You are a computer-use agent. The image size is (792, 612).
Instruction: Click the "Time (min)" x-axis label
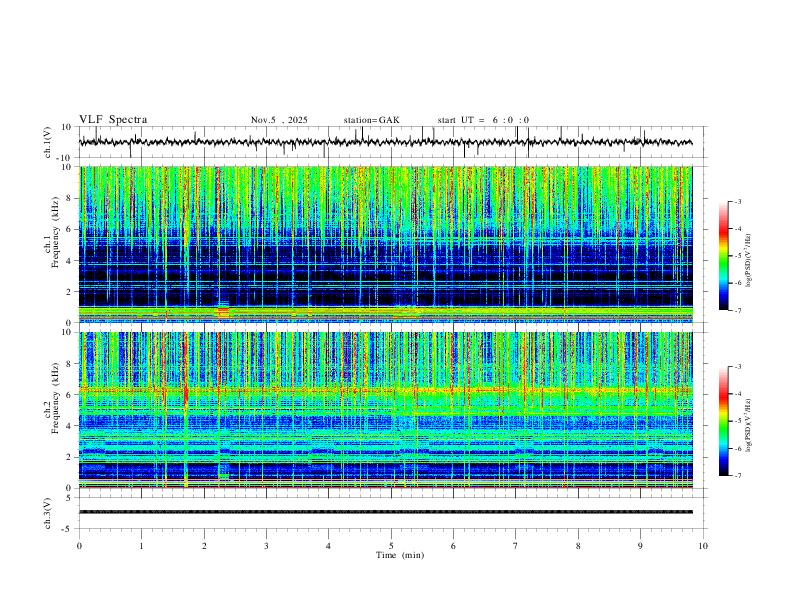click(400, 555)
